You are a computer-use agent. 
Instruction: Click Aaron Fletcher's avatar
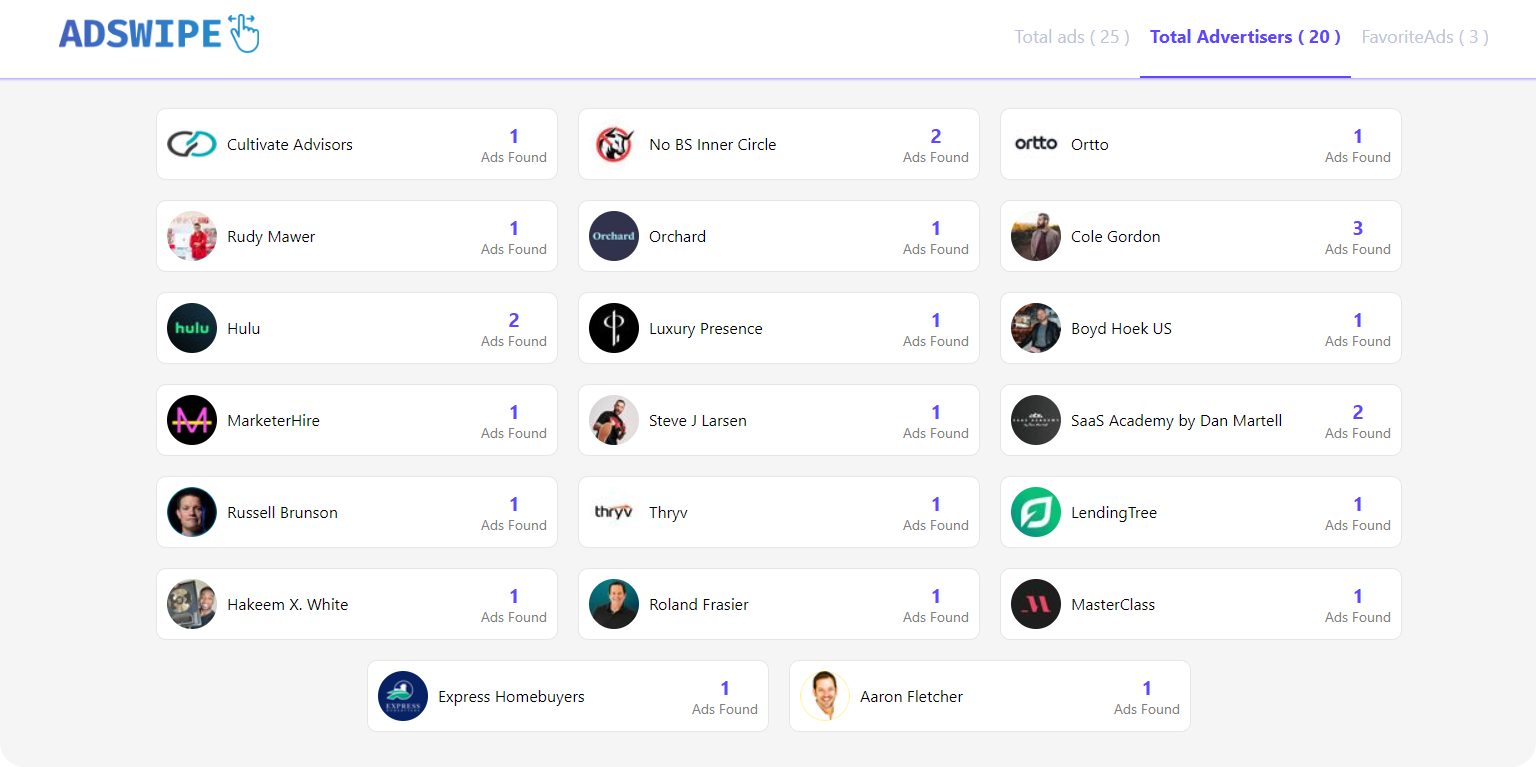(x=825, y=696)
